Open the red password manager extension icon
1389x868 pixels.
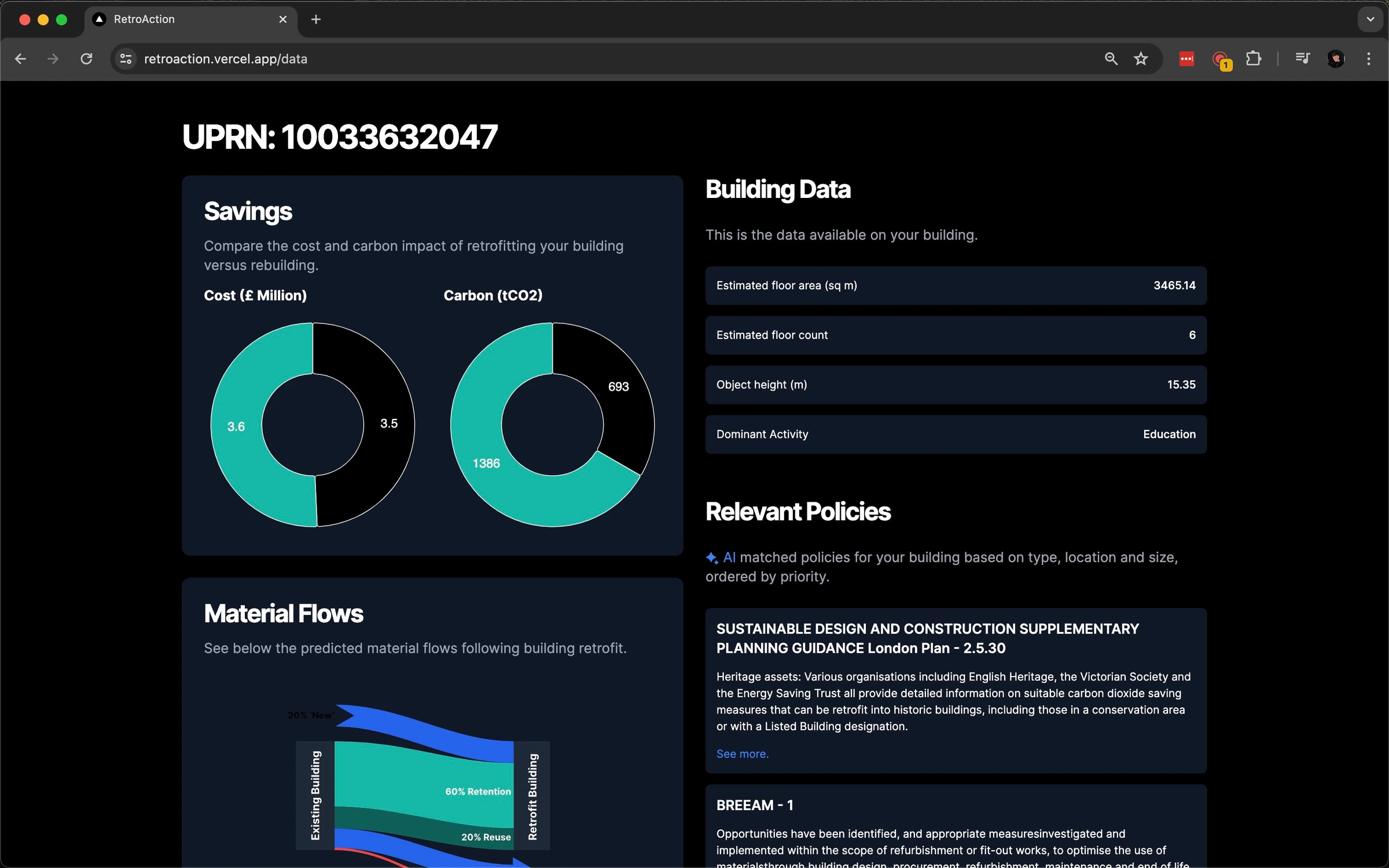point(1186,59)
